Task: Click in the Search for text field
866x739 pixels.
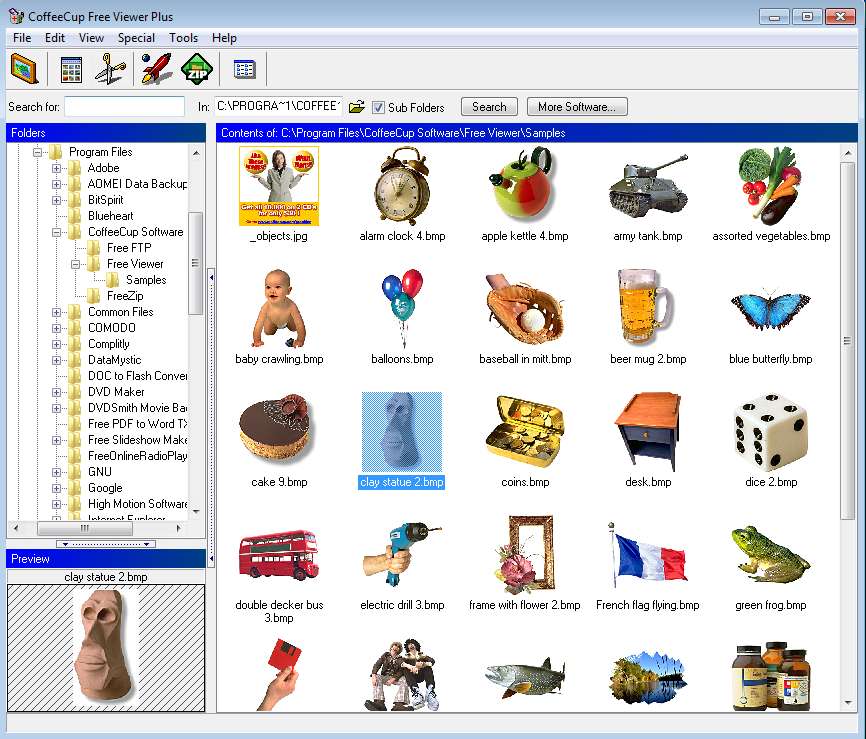Action: pos(125,107)
